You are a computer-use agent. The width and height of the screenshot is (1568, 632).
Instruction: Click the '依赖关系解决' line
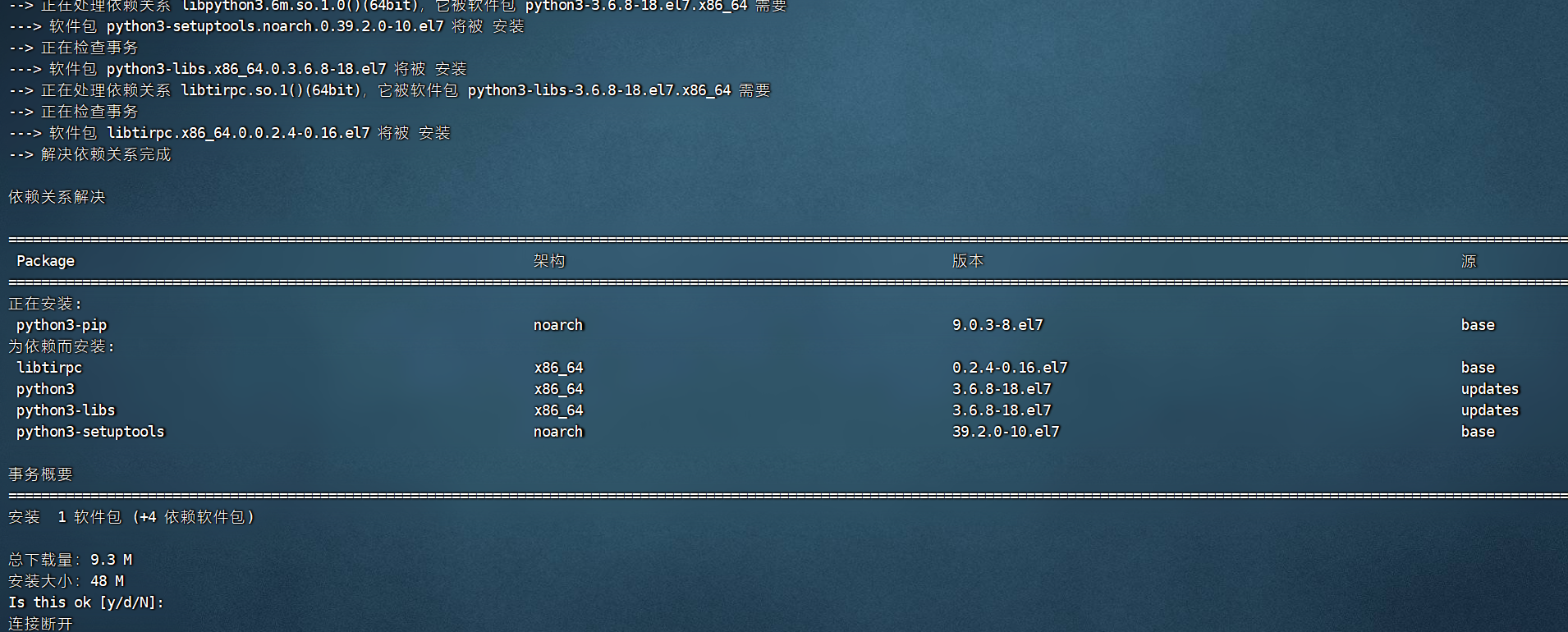point(57,197)
